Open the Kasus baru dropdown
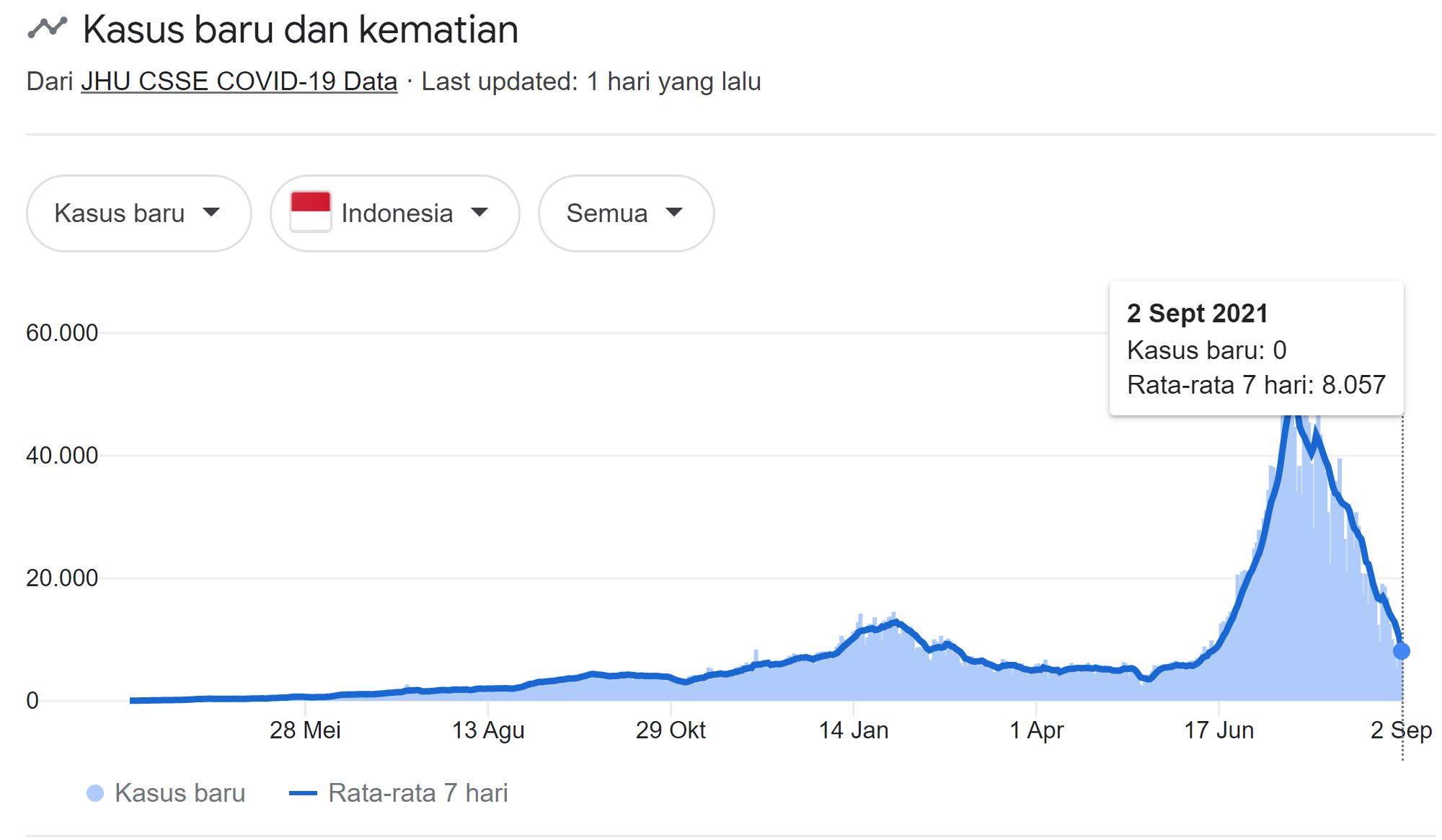This screenshot has height=840, width=1442. pyautogui.click(x=138, y=213)
